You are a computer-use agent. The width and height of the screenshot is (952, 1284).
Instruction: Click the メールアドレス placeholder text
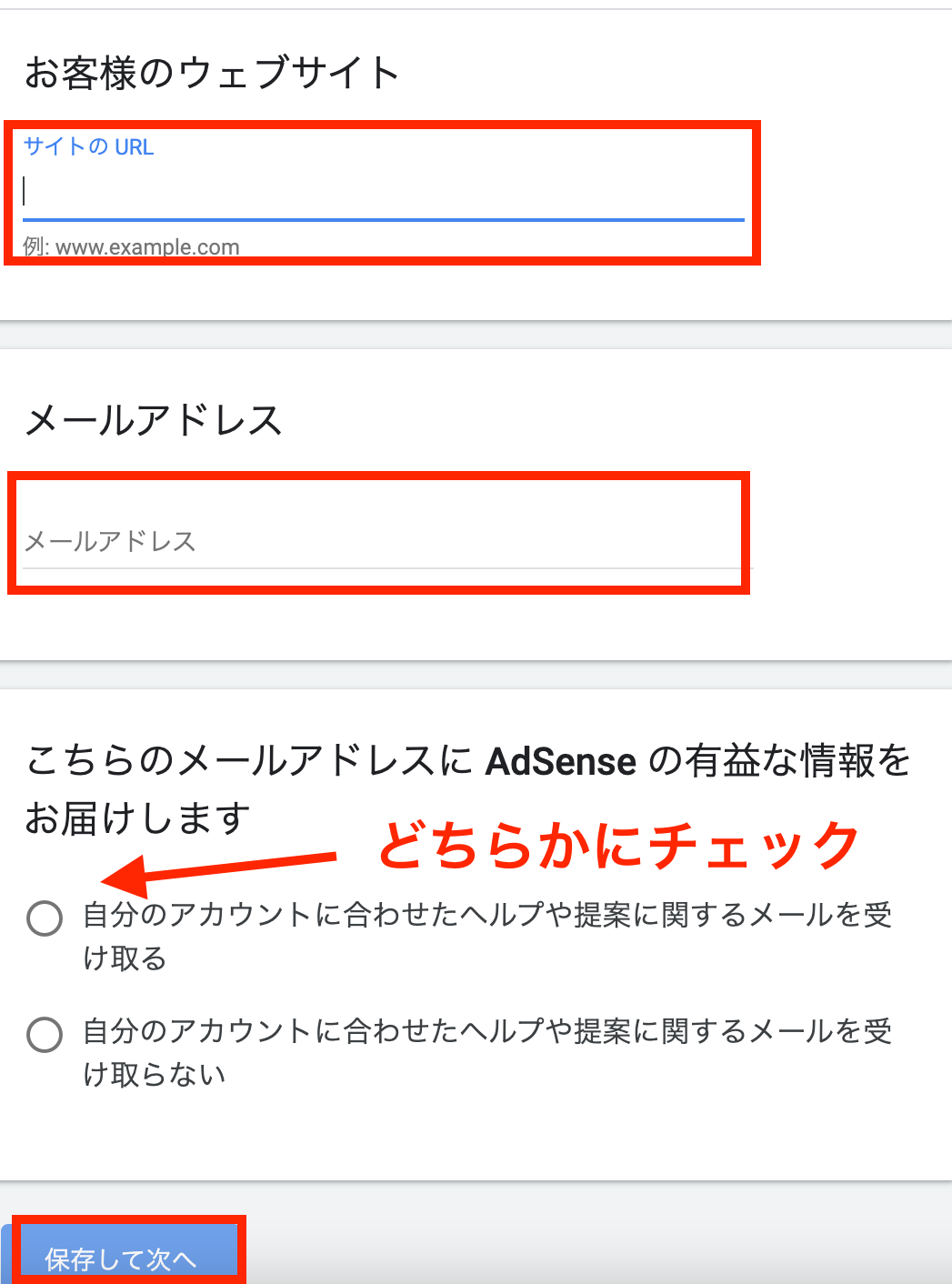coord(110,541)
